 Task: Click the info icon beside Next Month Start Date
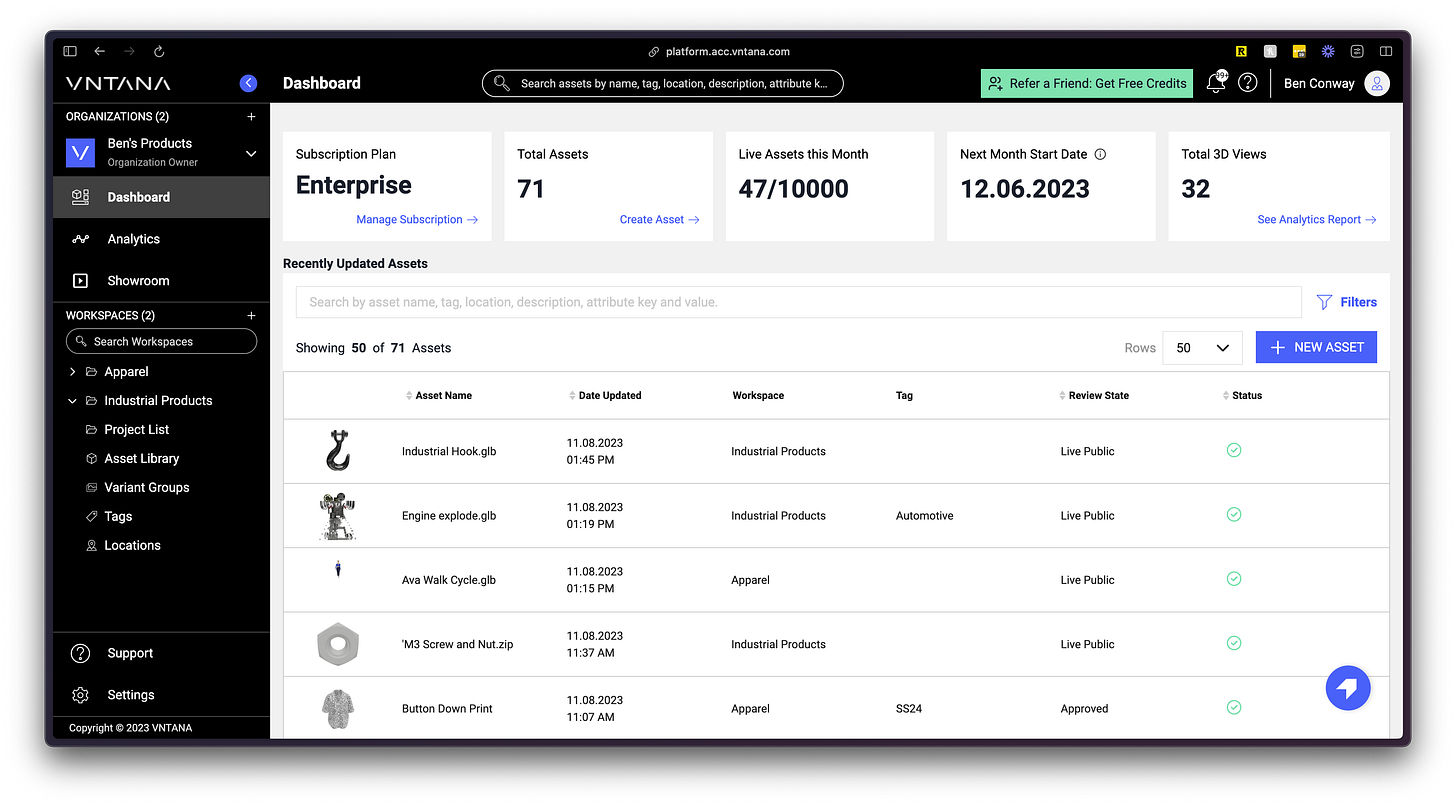coord(1100,155)
